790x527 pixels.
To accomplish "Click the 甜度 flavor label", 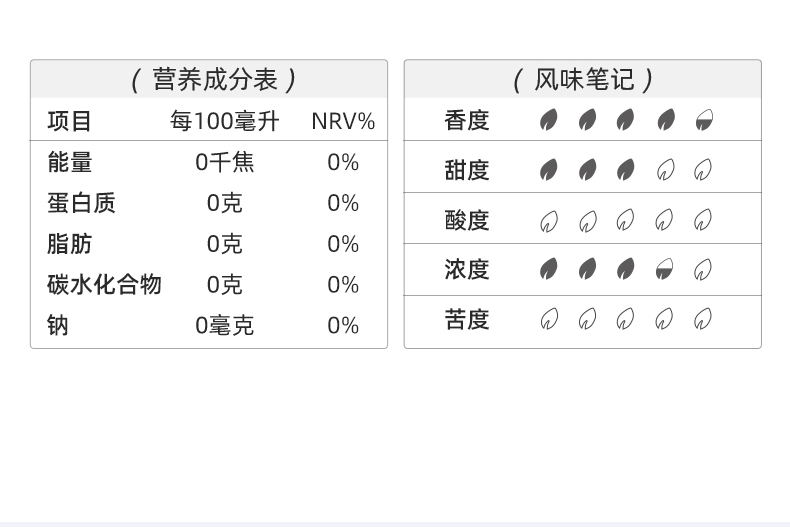I will [x=467, y=170].
